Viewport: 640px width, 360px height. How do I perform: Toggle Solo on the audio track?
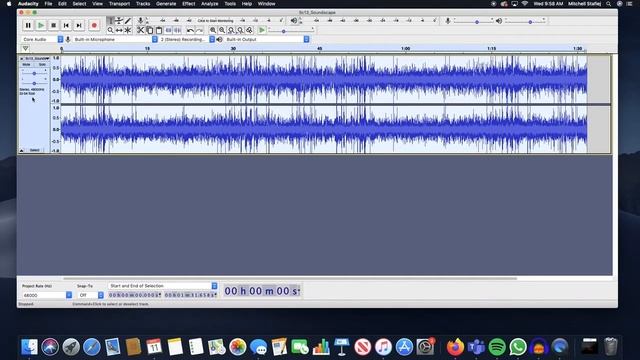[x=42, y=64]
